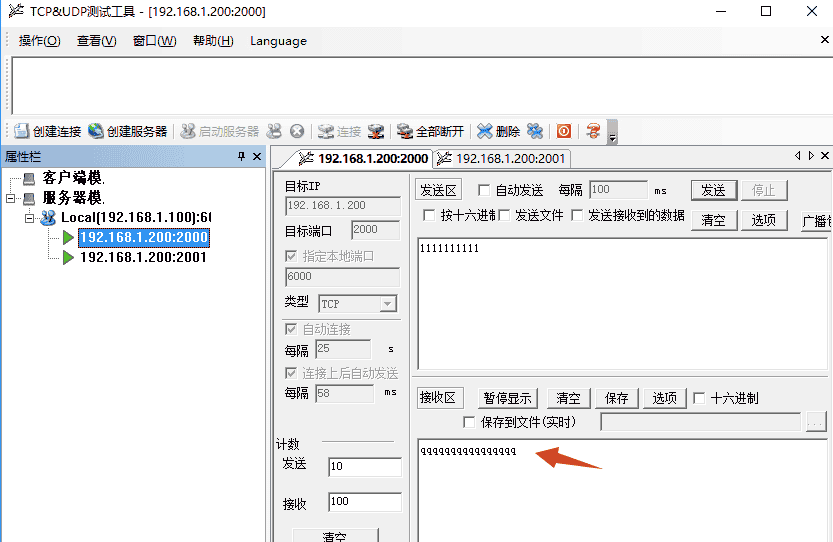
Task: Open the 查看(V) menu
Action: [x=97, y=41]
